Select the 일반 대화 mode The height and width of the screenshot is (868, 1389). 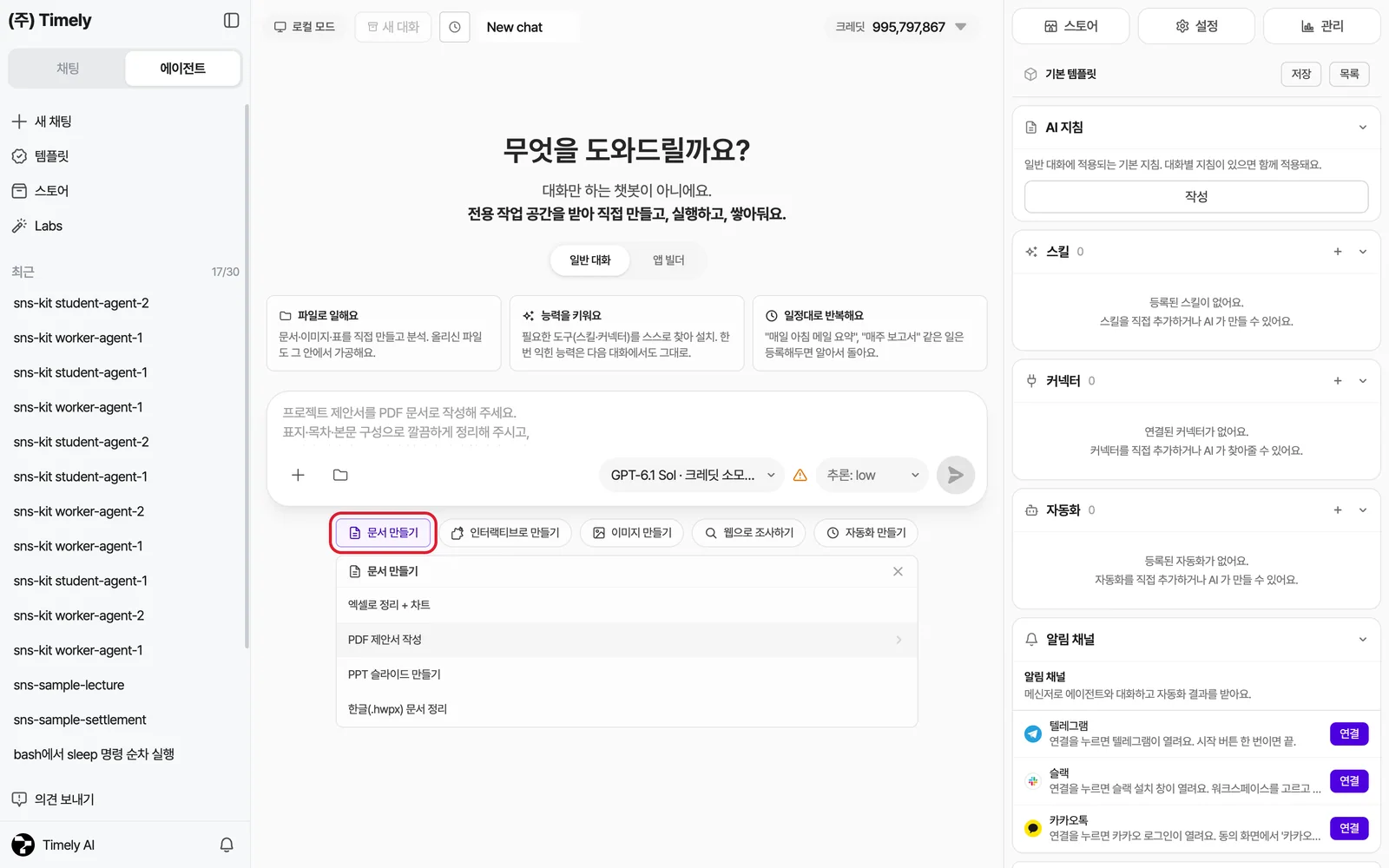click(x=590, y=260)
